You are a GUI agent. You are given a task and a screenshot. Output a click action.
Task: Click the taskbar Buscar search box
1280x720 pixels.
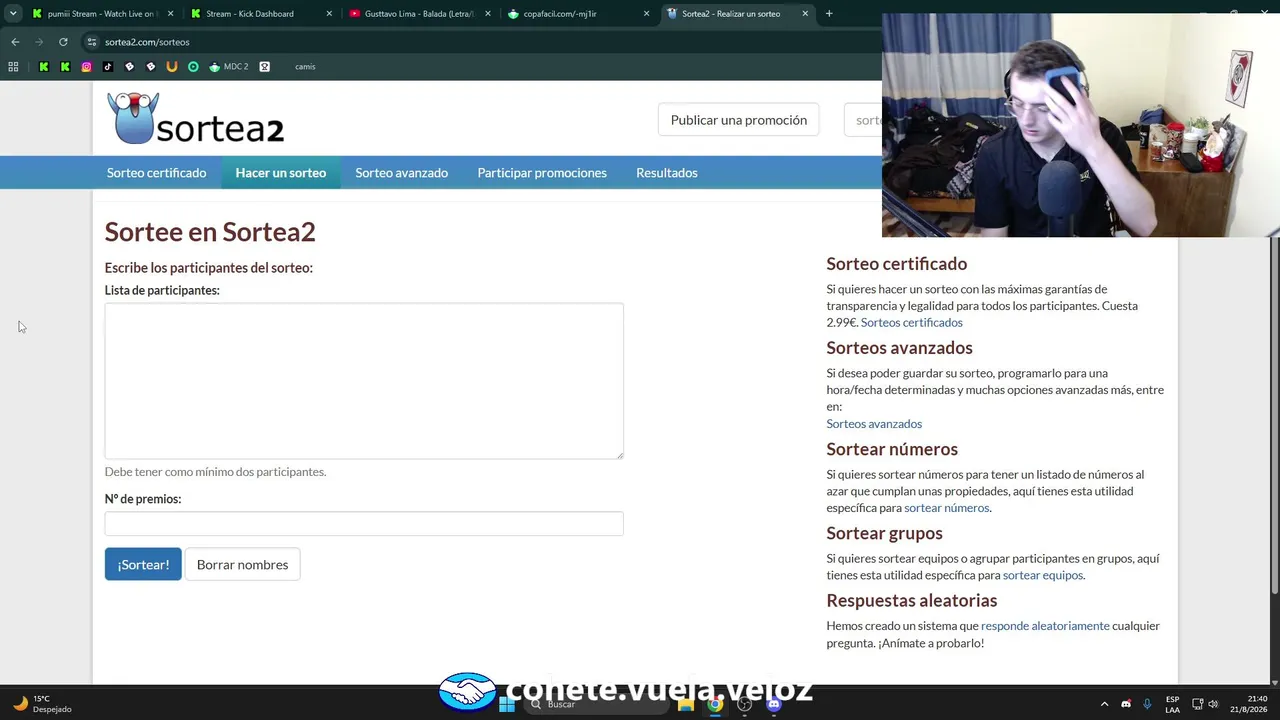tap(598, 704)
